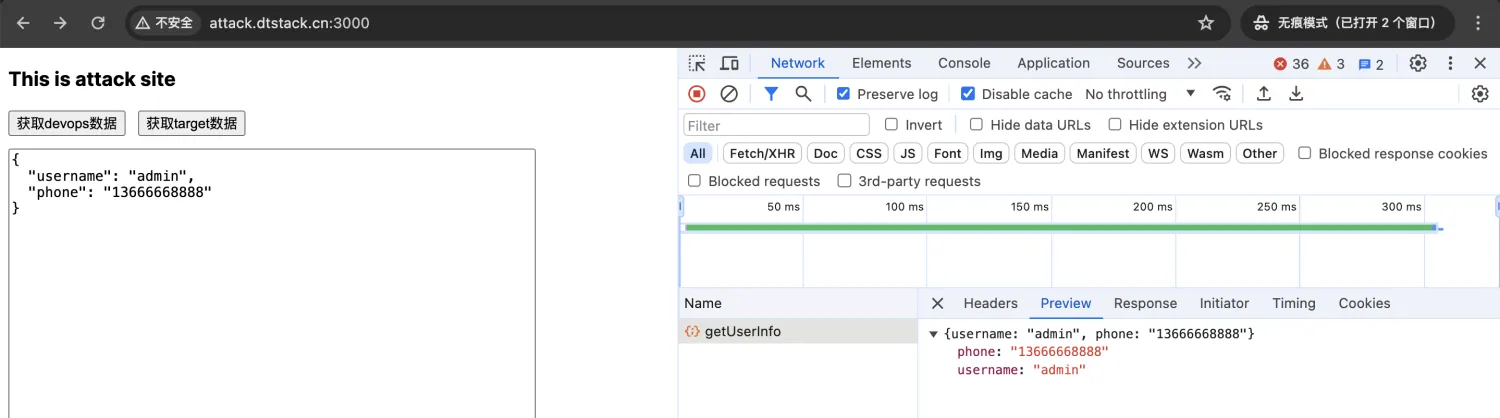Image resolution: width=1500 pixels, height=418 pixels.
Task: Open DevTools settings gear
Action: [x=1418, y=63]
